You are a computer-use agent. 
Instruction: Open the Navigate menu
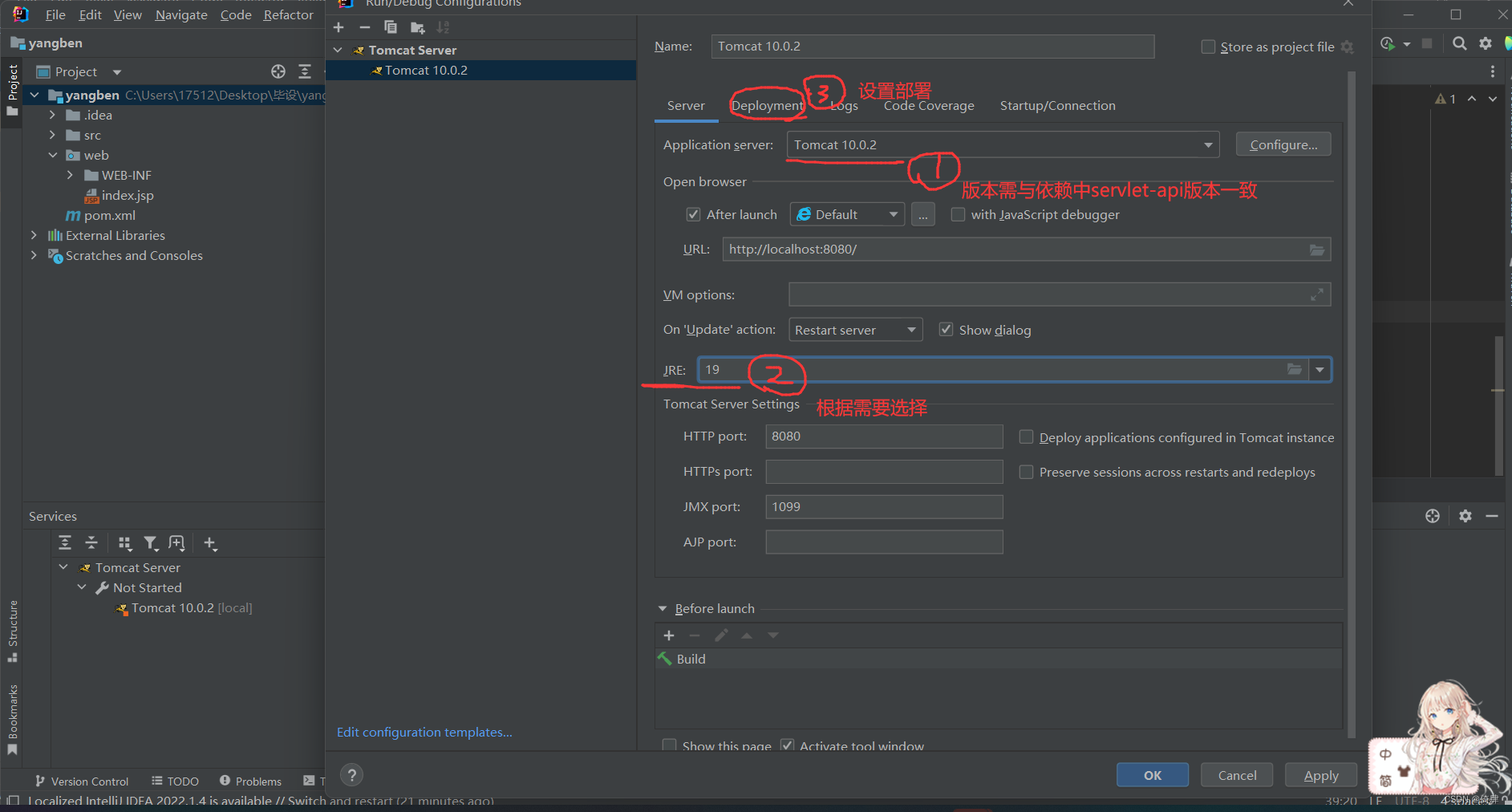181,14
